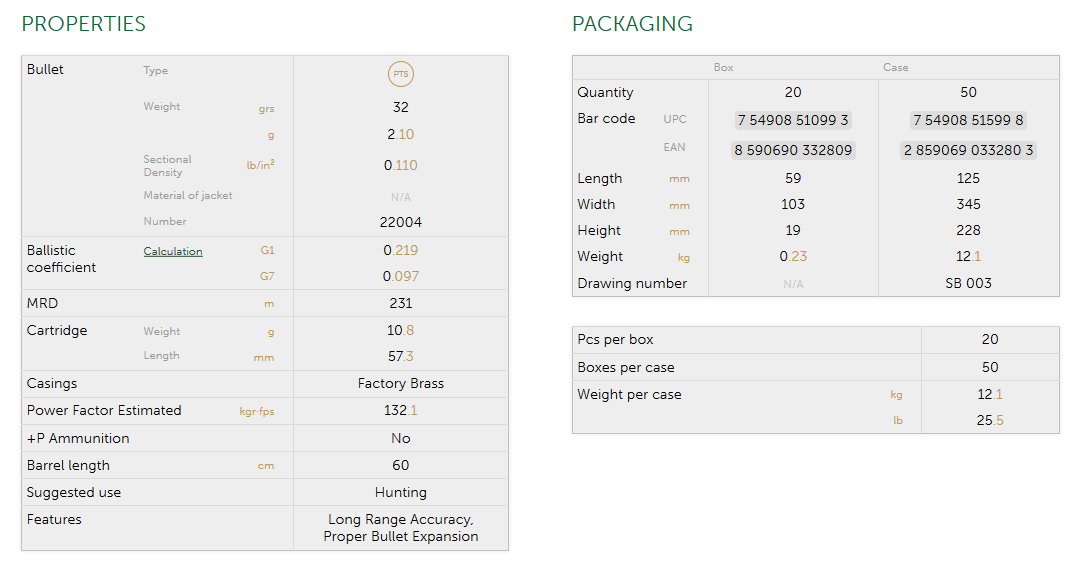Click the Hunting suggested use value
Image resolution: width=1078 pixels, height=572 pixels.
[x=401, y=492]
